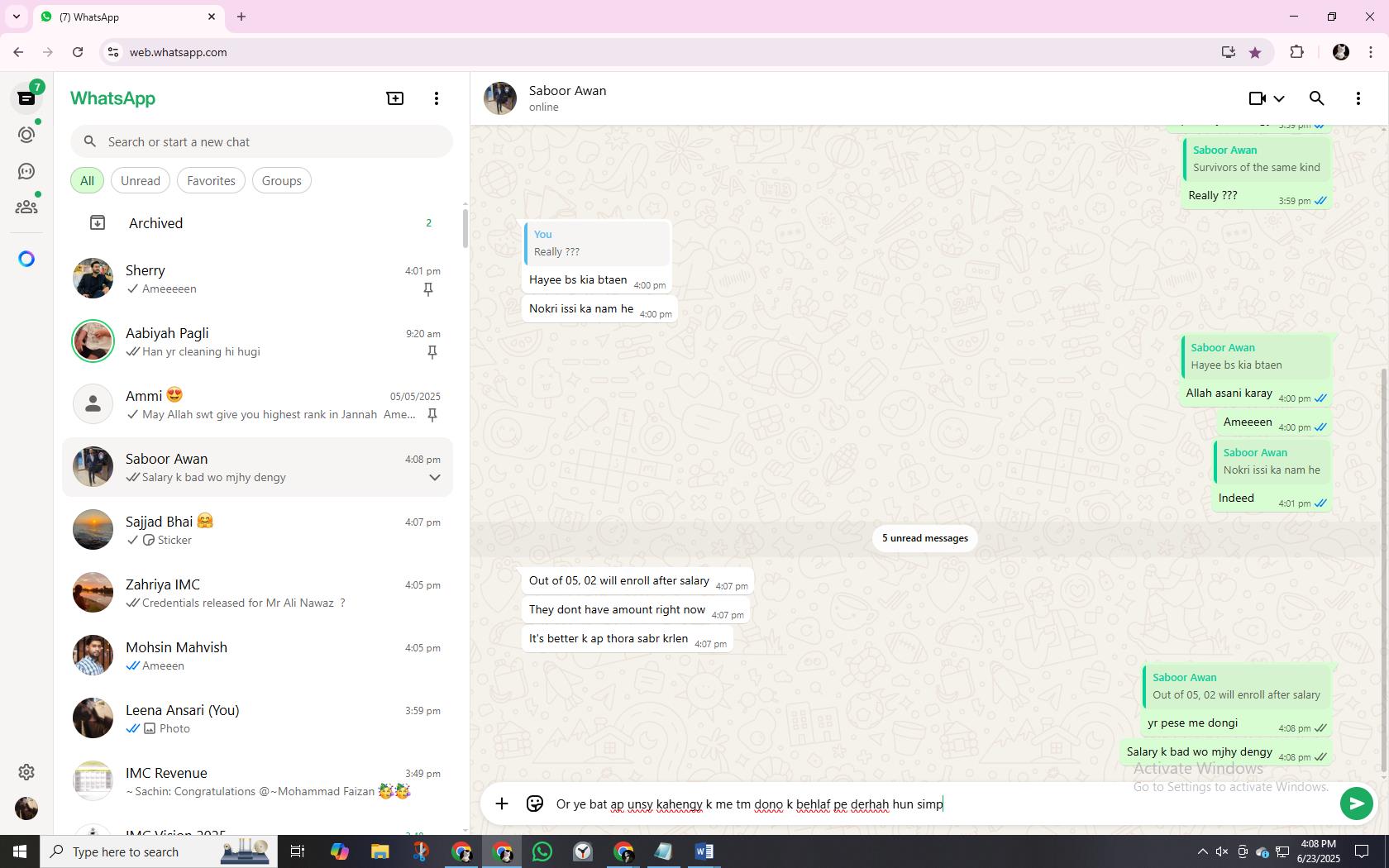Open Saboor Awan contact info from header name
This screenshot has height=868, width=1389.
[567, 91]
